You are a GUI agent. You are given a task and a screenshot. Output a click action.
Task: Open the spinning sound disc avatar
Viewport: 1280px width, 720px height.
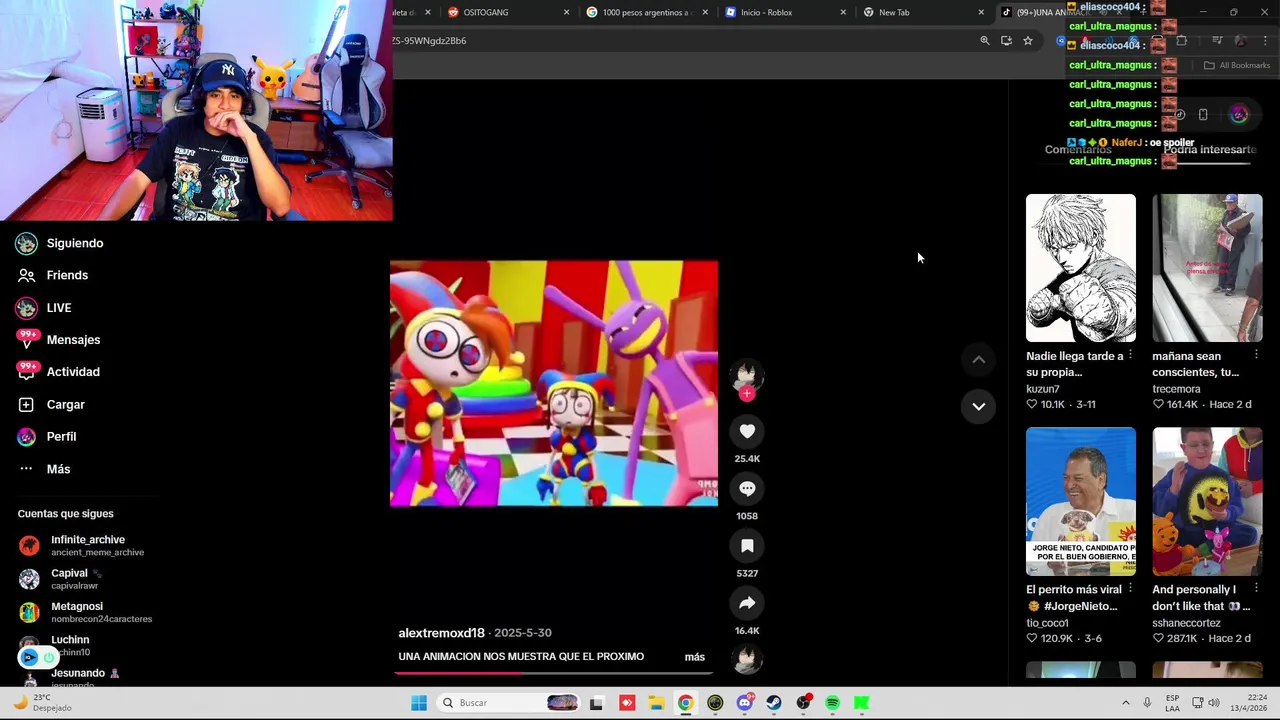(747, 660)
